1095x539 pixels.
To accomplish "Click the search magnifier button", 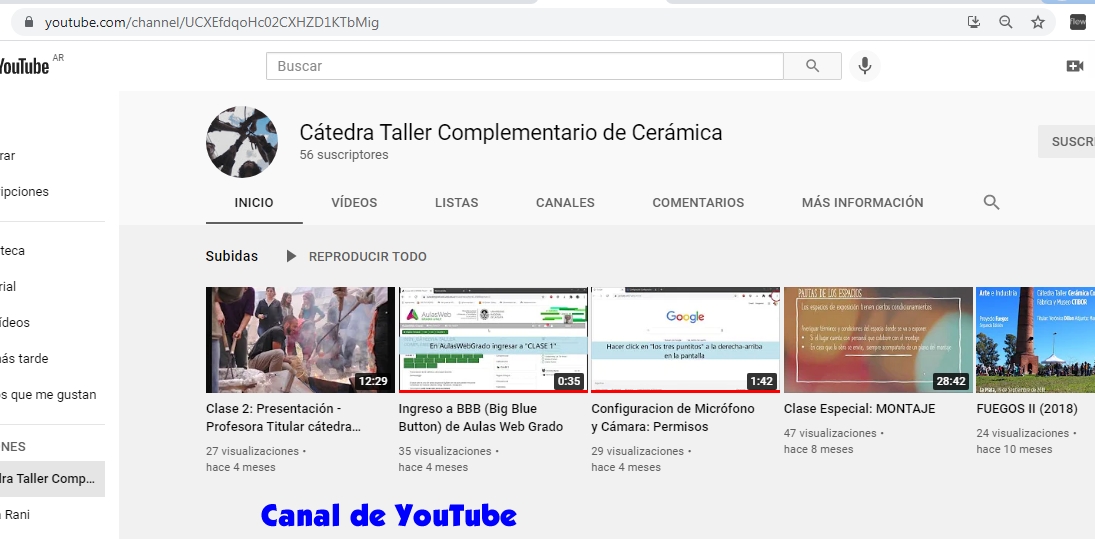I will [x=812, y=66].
